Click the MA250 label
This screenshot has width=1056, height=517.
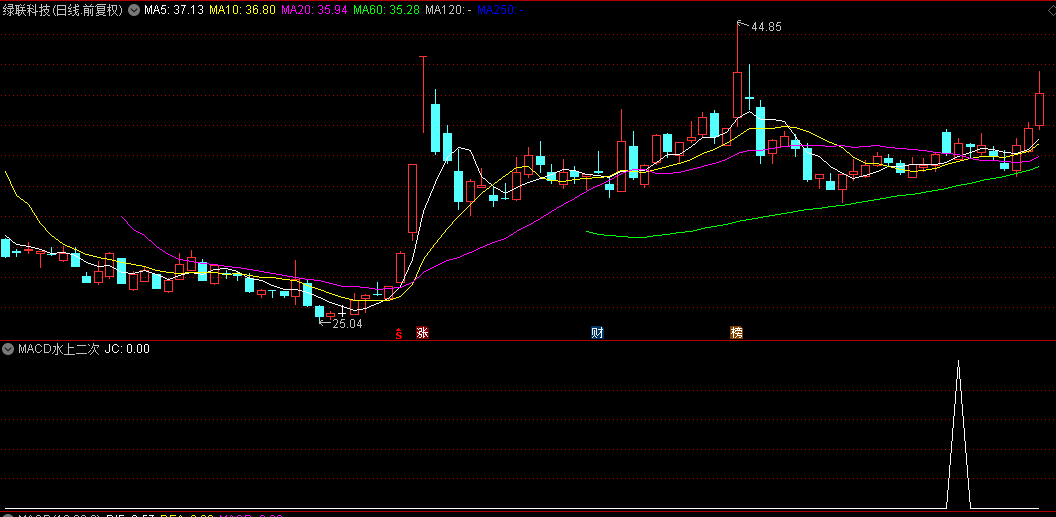(x=500, y=10)
